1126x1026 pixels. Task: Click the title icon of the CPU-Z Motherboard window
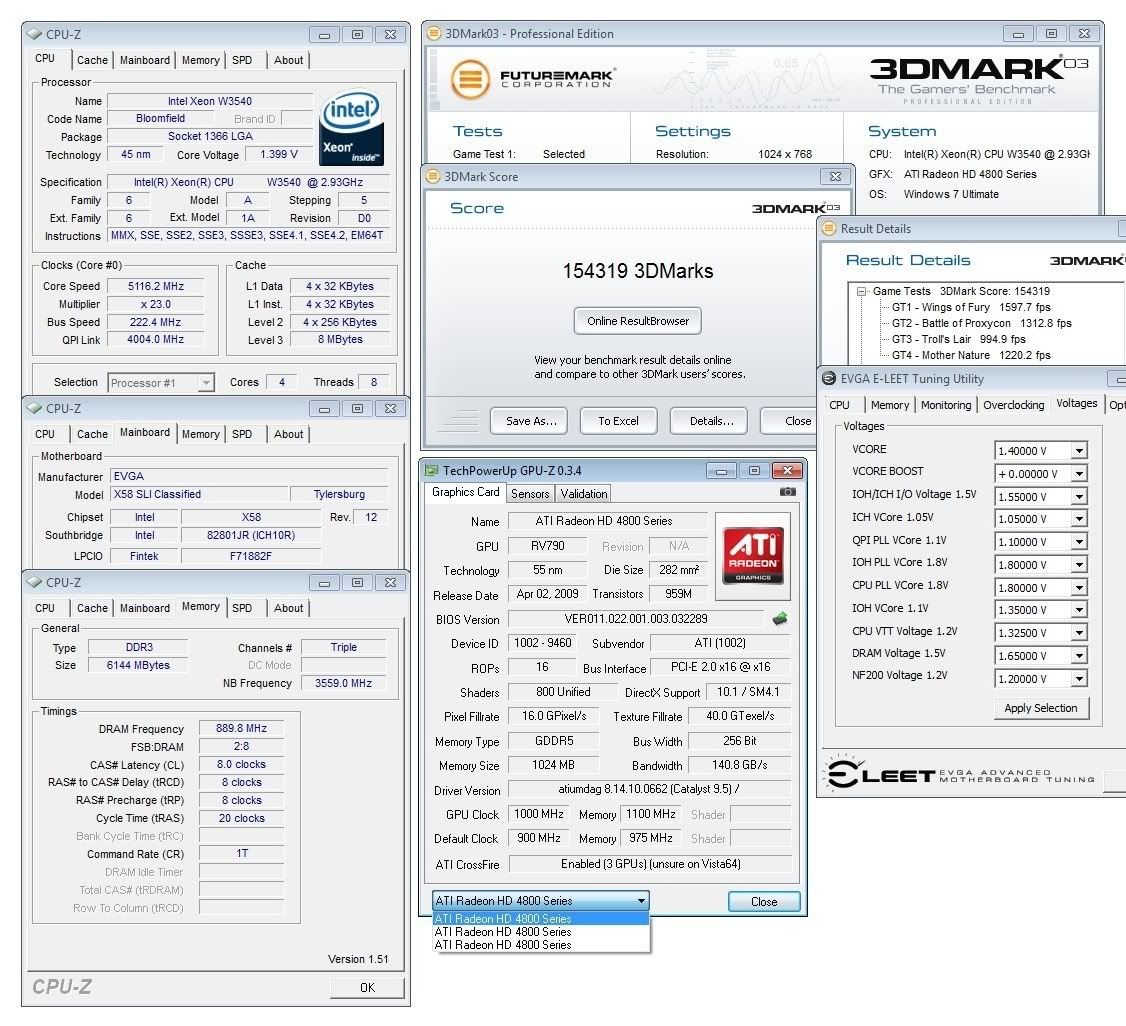pyautogui.click(x=34, y=408)
